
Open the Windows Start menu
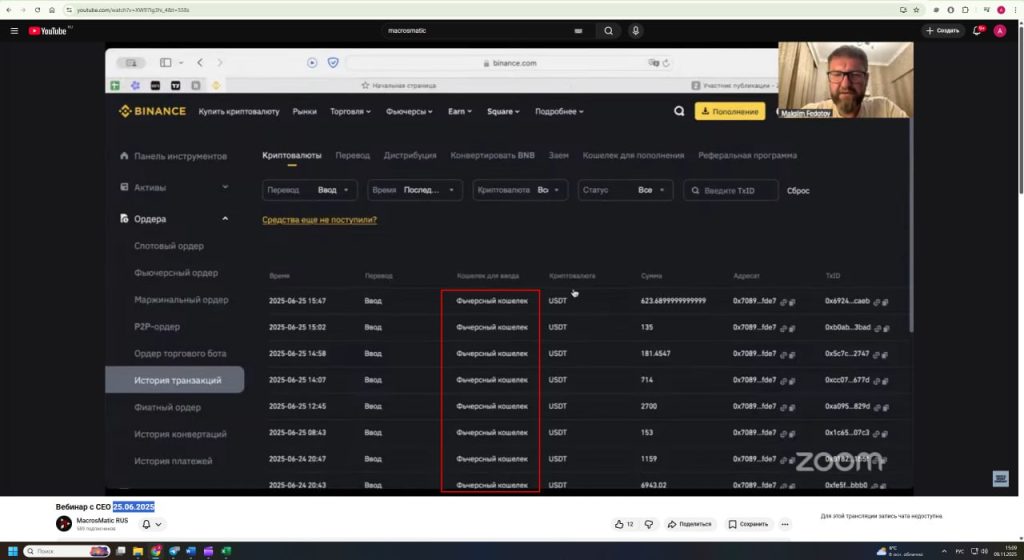[13, 551]
